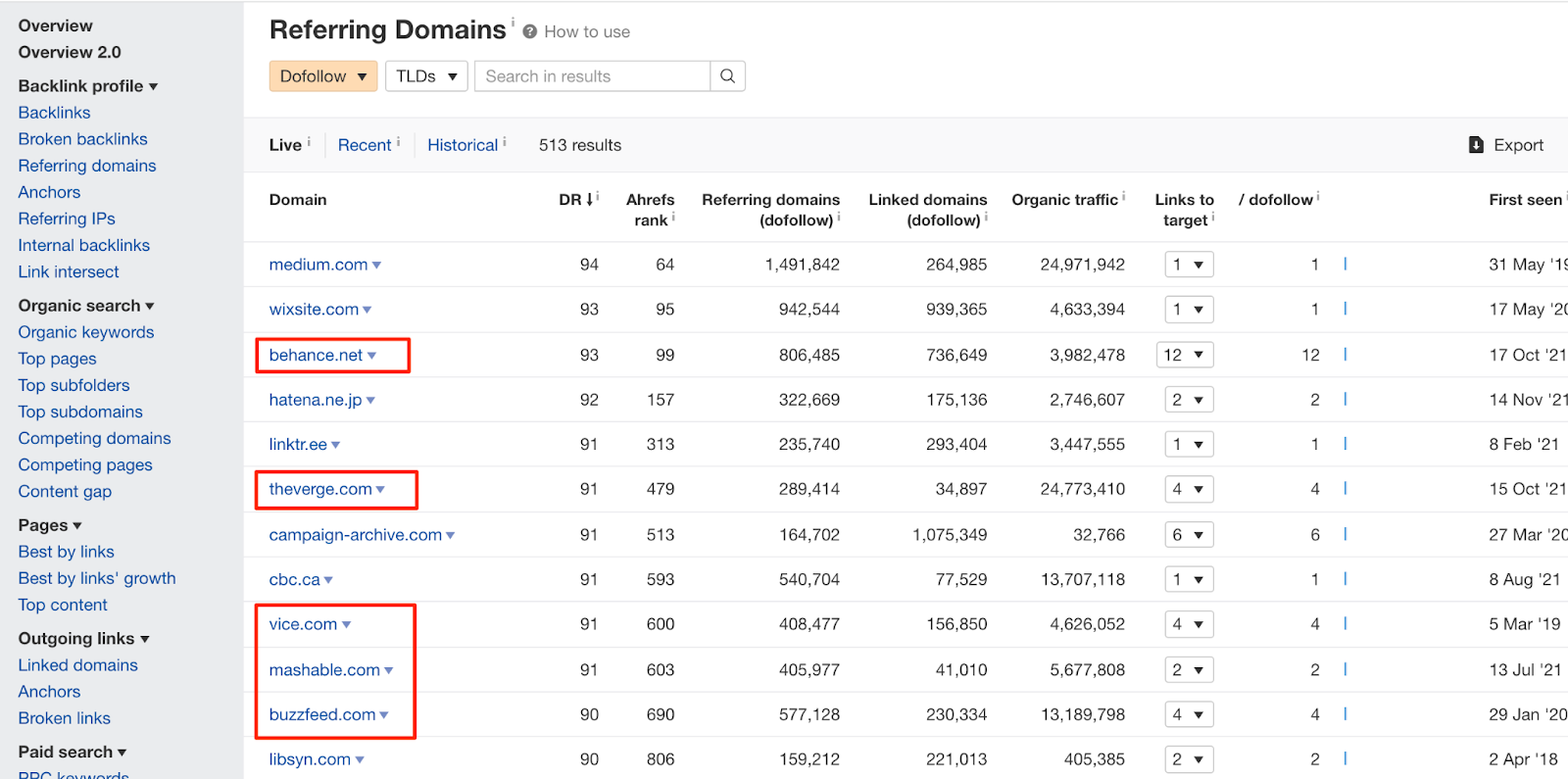Open Best by links' growth report

click(97, 578)
